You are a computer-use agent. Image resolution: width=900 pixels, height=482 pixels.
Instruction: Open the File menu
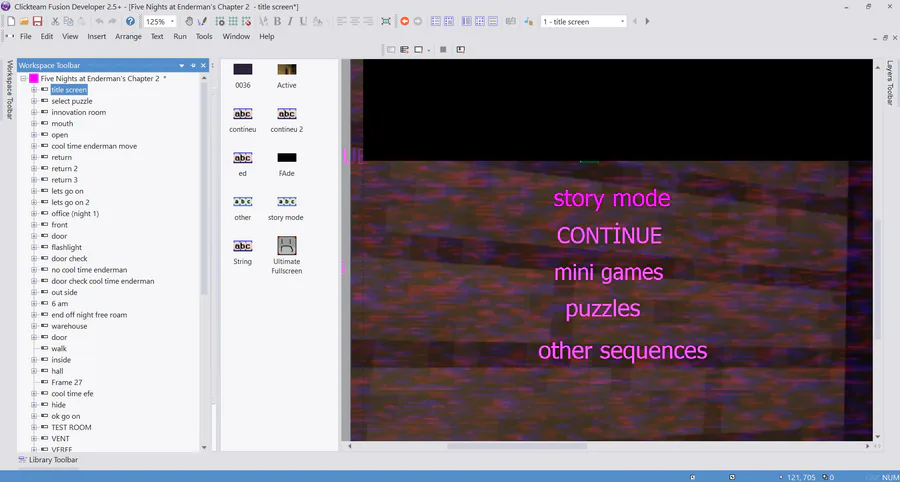[26, 36]
